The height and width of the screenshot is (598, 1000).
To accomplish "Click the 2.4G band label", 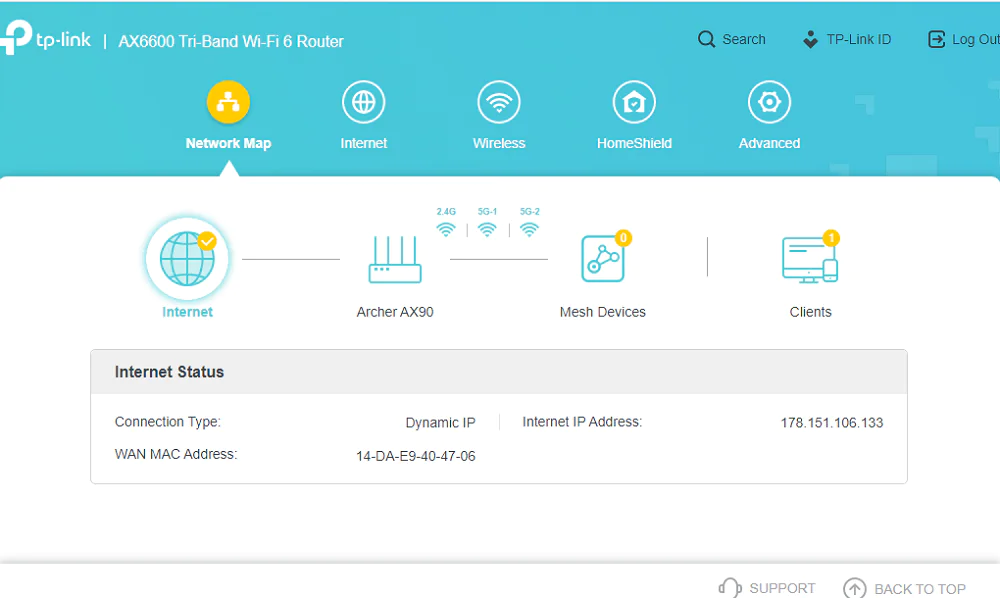I will 446,212.
